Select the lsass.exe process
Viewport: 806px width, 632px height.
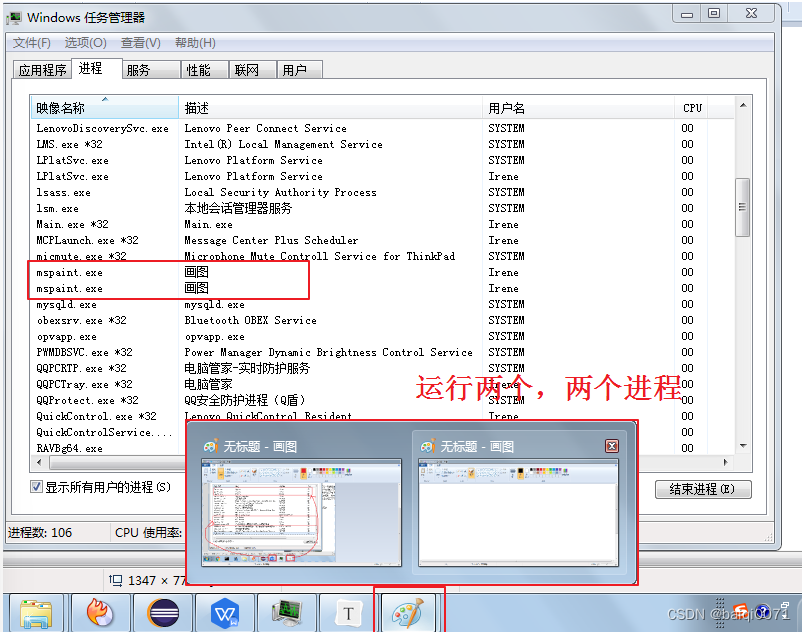click(x=63, y=192)
